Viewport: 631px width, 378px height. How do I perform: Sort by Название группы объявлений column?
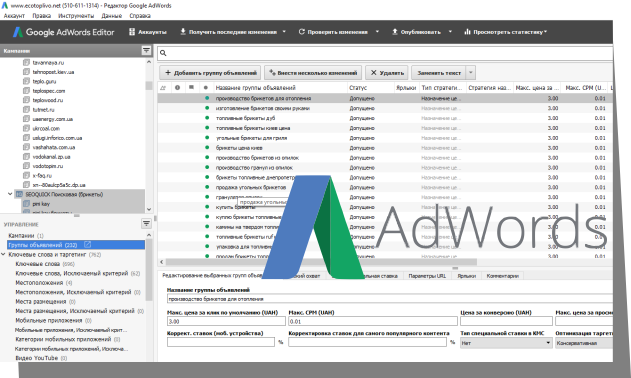point(256,87)
